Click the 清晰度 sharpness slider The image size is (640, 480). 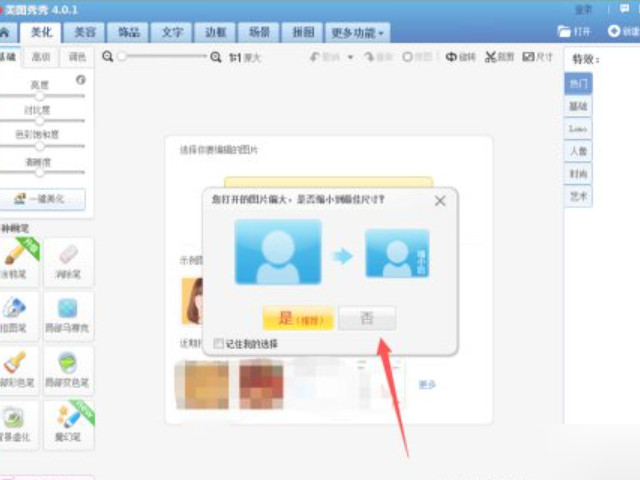tap(42, 172)
